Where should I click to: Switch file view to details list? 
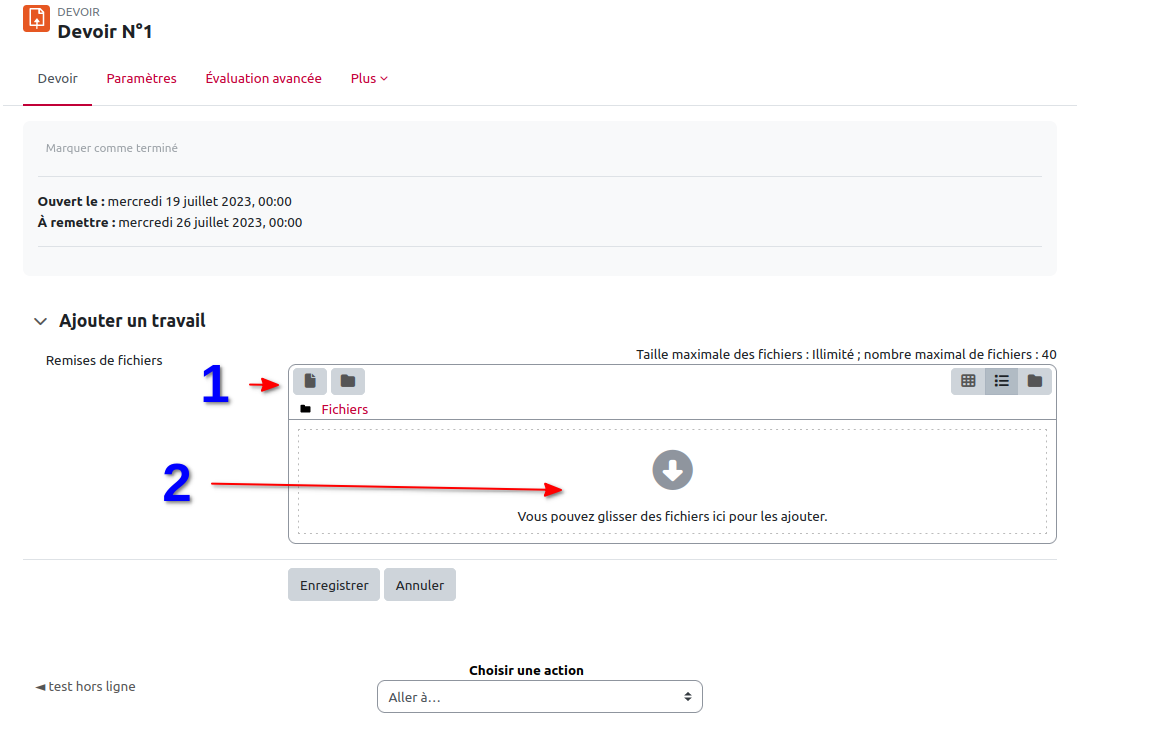[x=1001, y=381]
